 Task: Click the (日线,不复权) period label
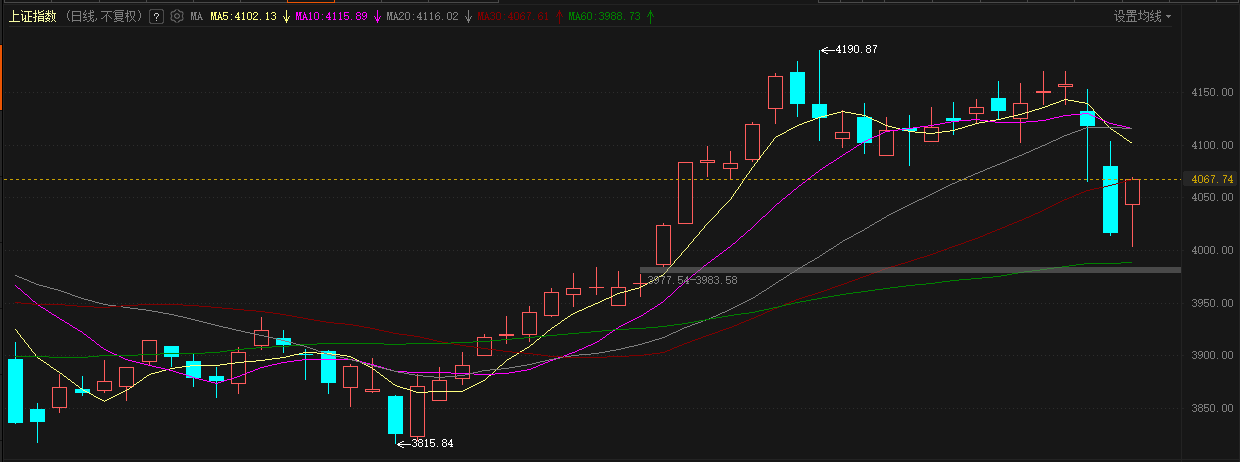tap(105, 17)
